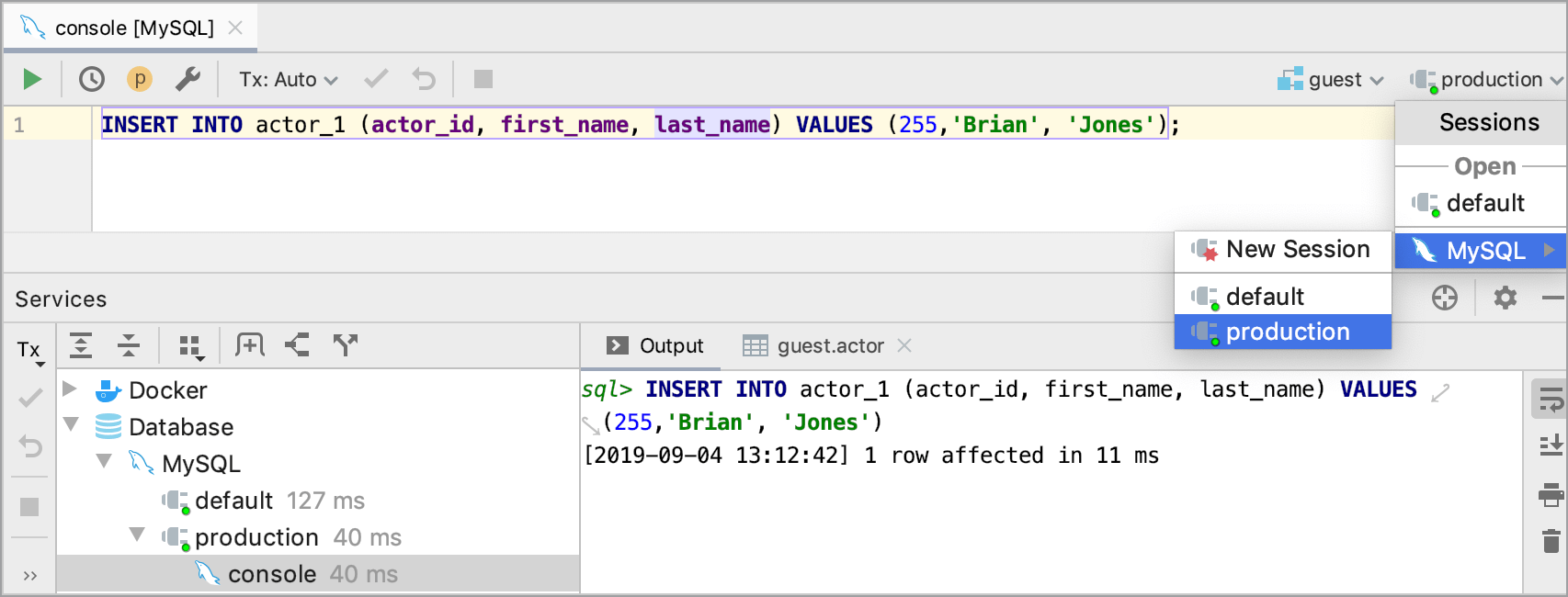Screen dimensions: 1568x597
Task: Open query history clock icon
Action: point(92,79)
